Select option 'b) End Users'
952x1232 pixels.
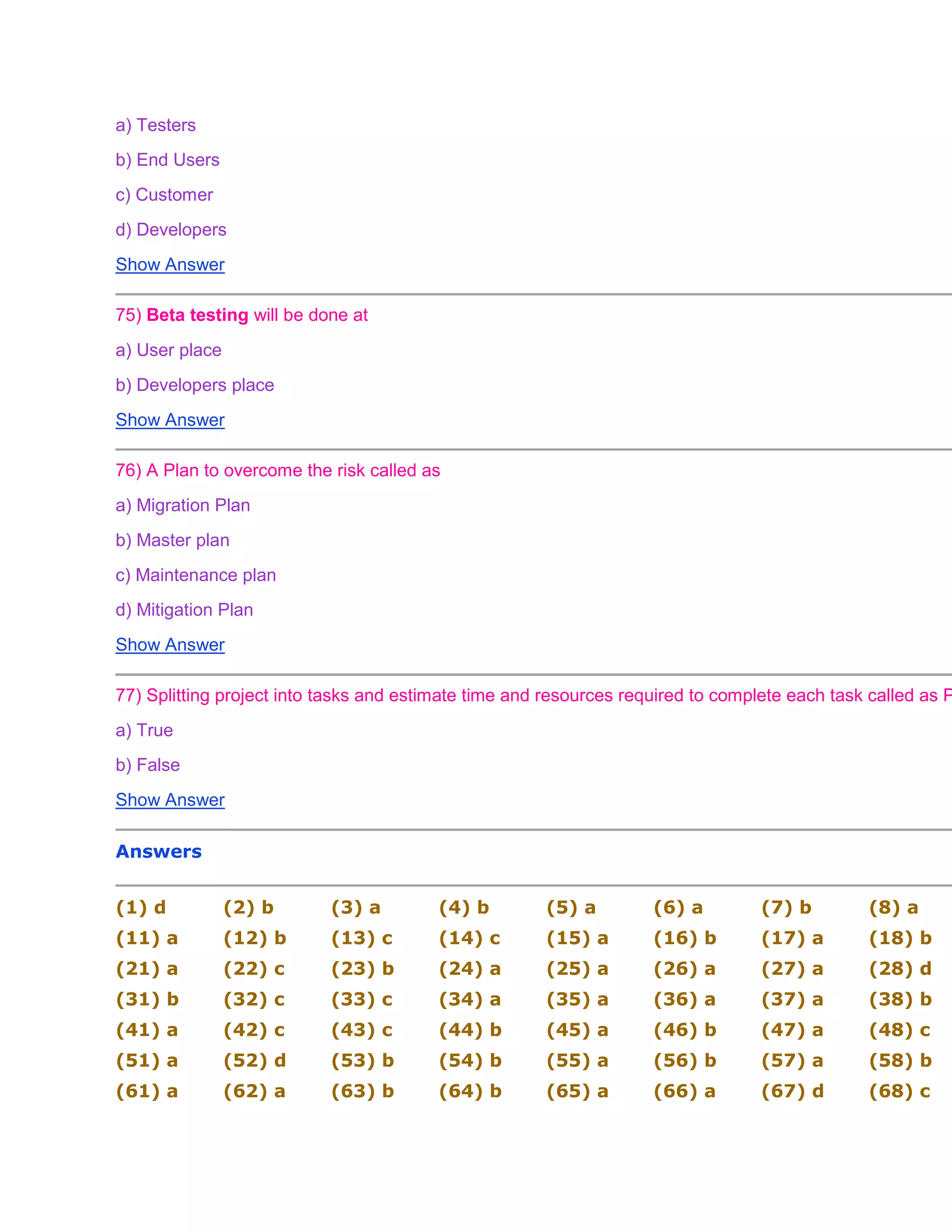[x=167, y=160]
